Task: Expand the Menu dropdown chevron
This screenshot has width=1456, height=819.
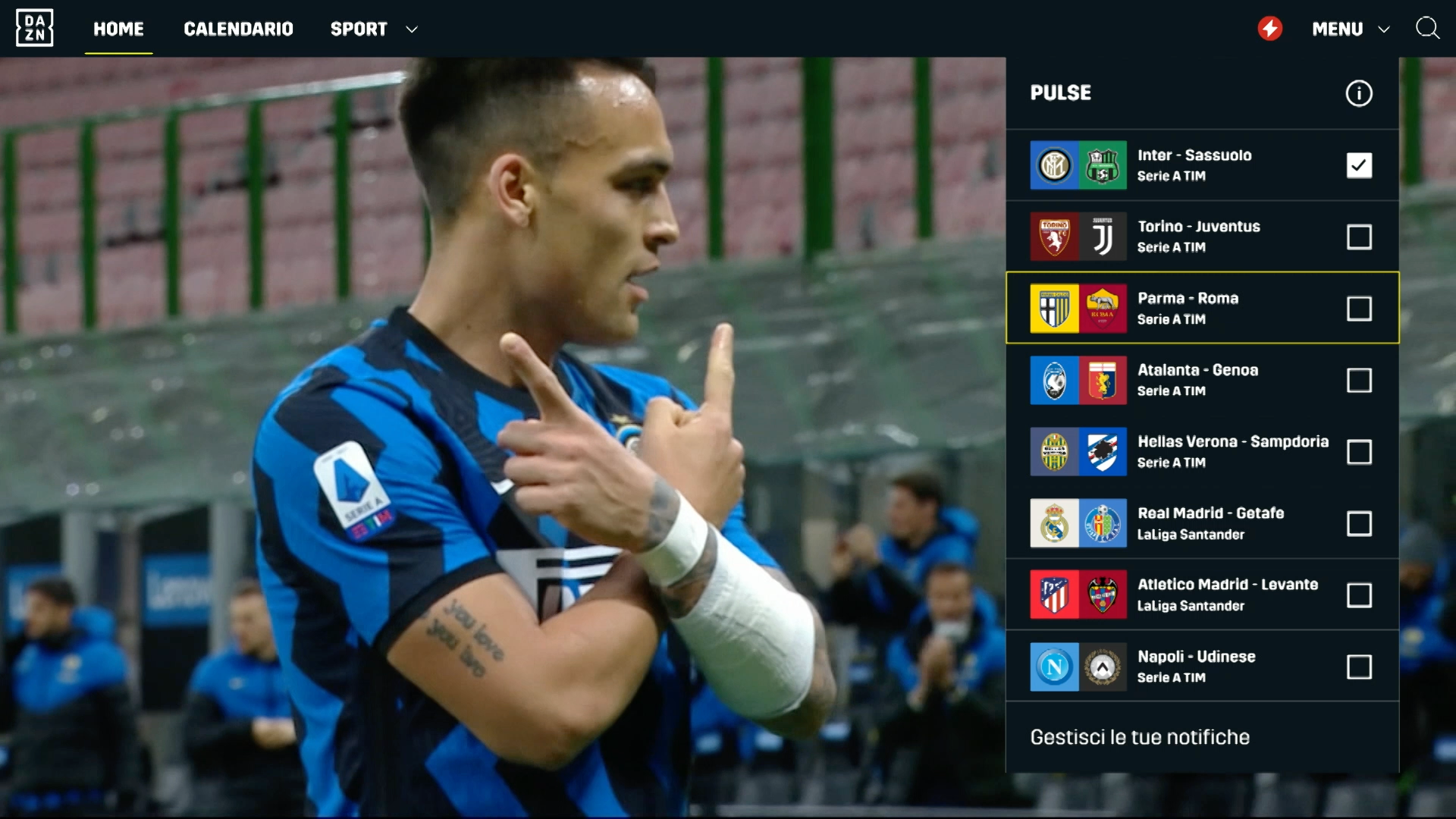Action: [x=1384, y=30]
